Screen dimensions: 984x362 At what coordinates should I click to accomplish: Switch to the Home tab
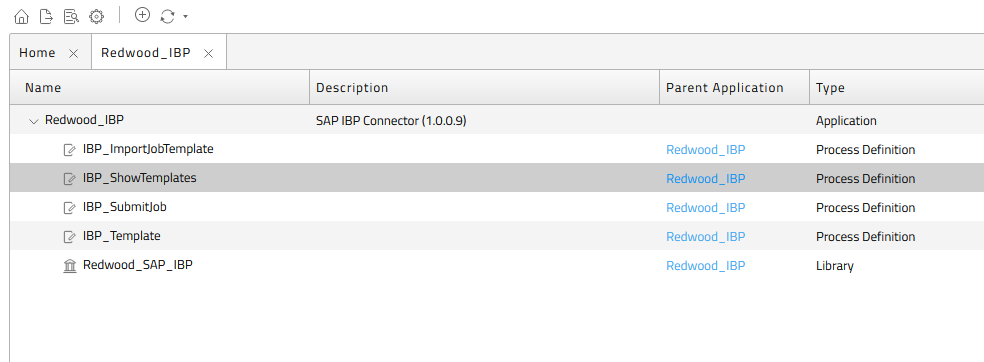(37, 53)
